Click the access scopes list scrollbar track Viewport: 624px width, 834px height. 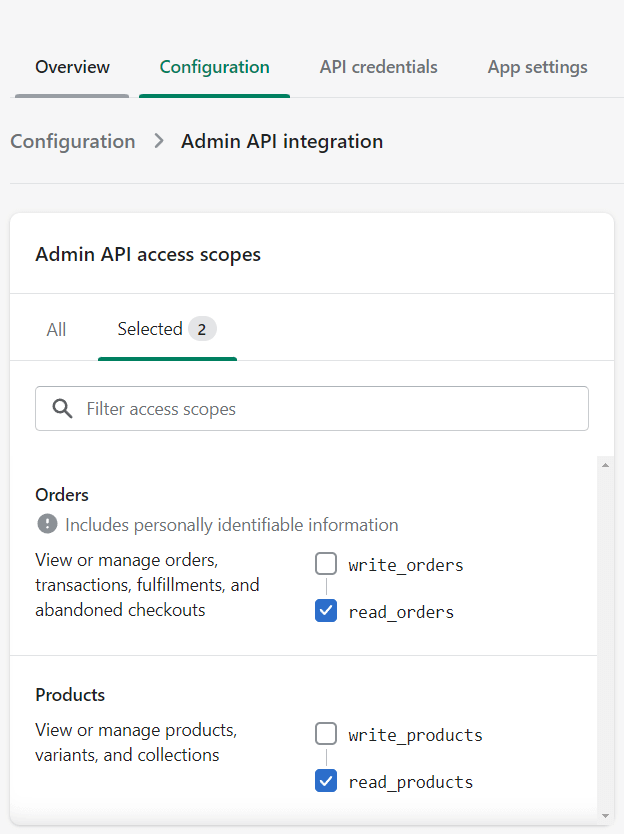pyautogui.click(x=605, y=640)
